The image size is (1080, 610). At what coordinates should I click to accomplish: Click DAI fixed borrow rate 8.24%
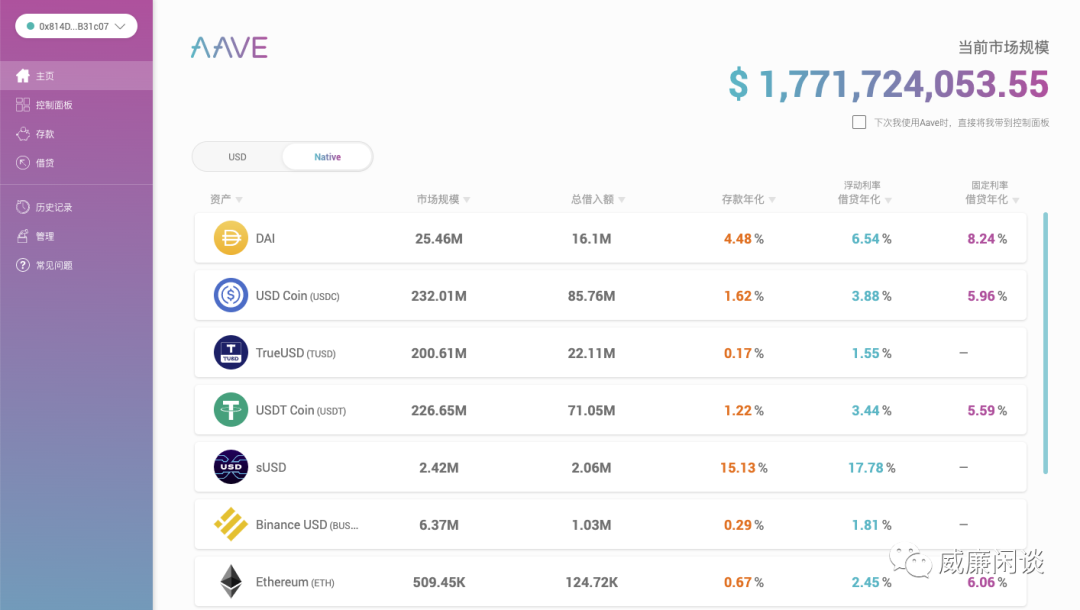point(987,239)
